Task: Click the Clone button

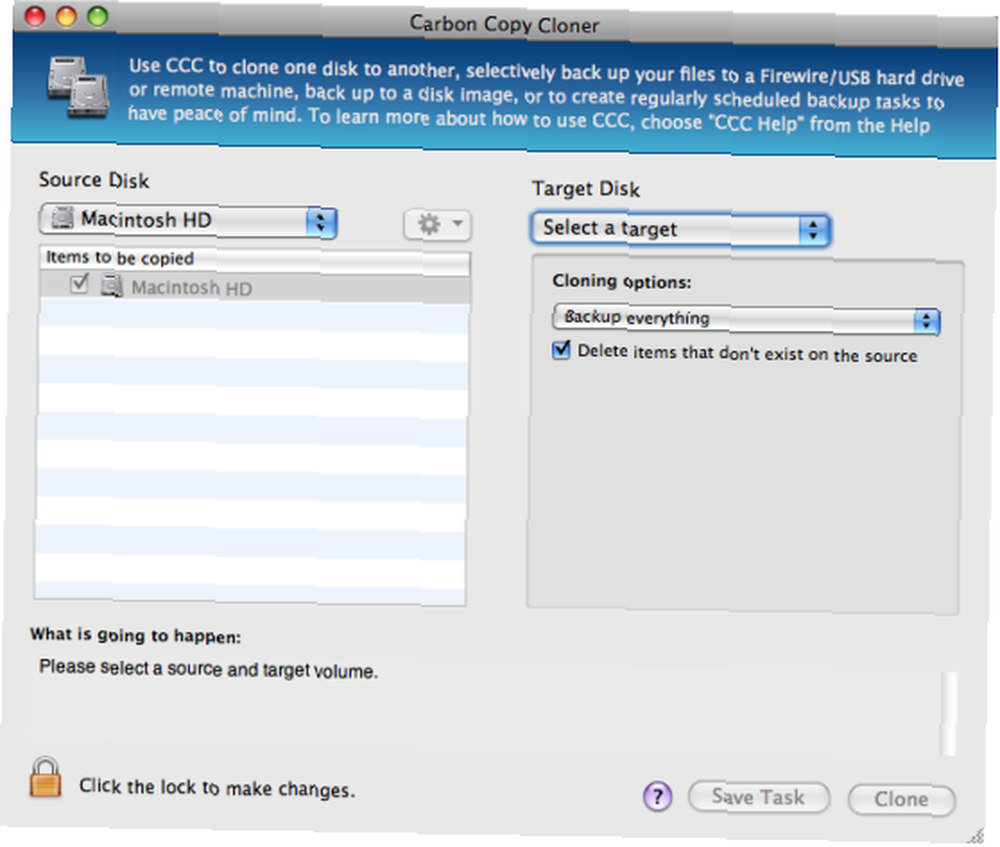Action: click(x=902, y=799)
